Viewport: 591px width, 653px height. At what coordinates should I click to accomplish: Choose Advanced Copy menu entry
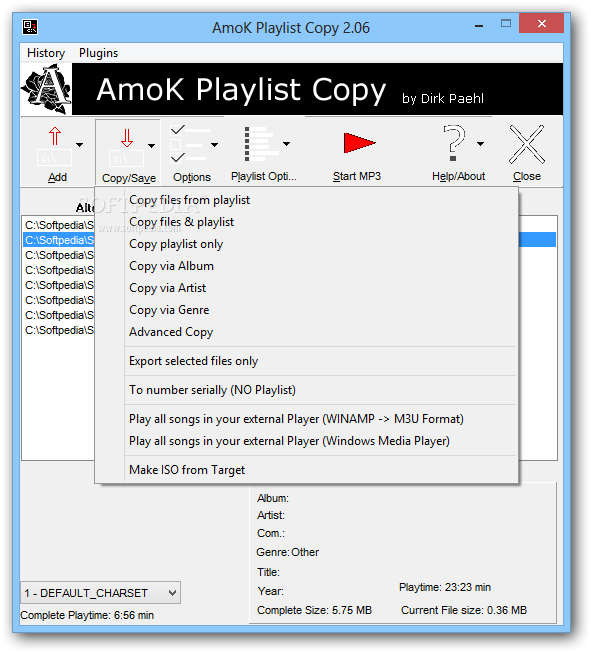point(307,332)
